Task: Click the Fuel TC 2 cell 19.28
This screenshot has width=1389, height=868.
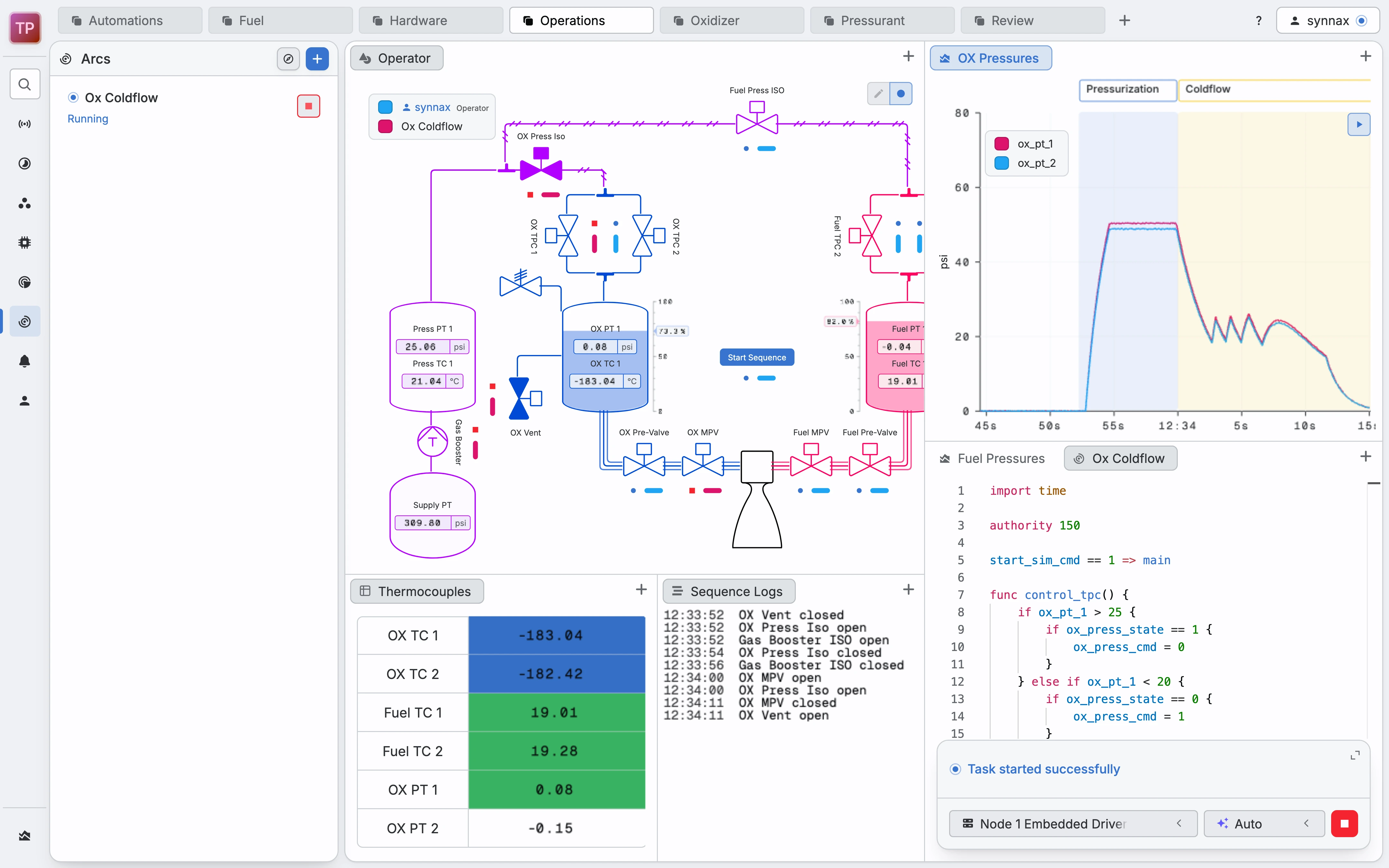Action: [556, 751]
